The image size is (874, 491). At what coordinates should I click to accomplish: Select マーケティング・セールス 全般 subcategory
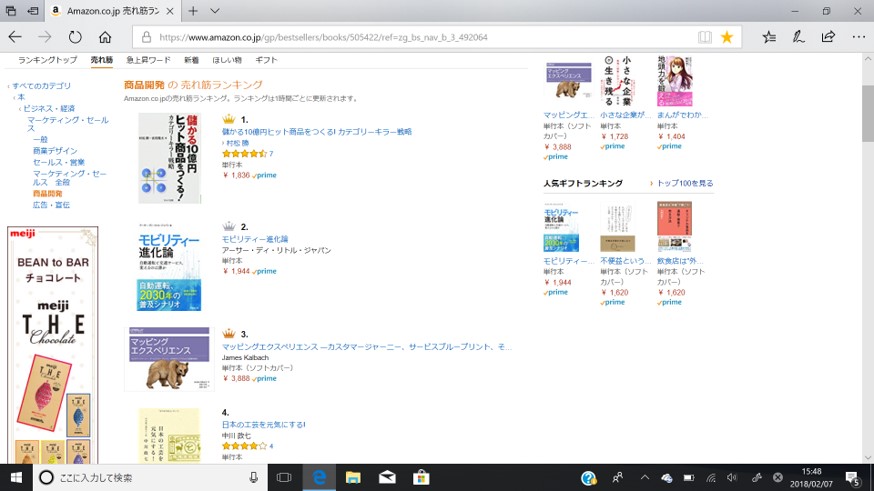(70, 178)
